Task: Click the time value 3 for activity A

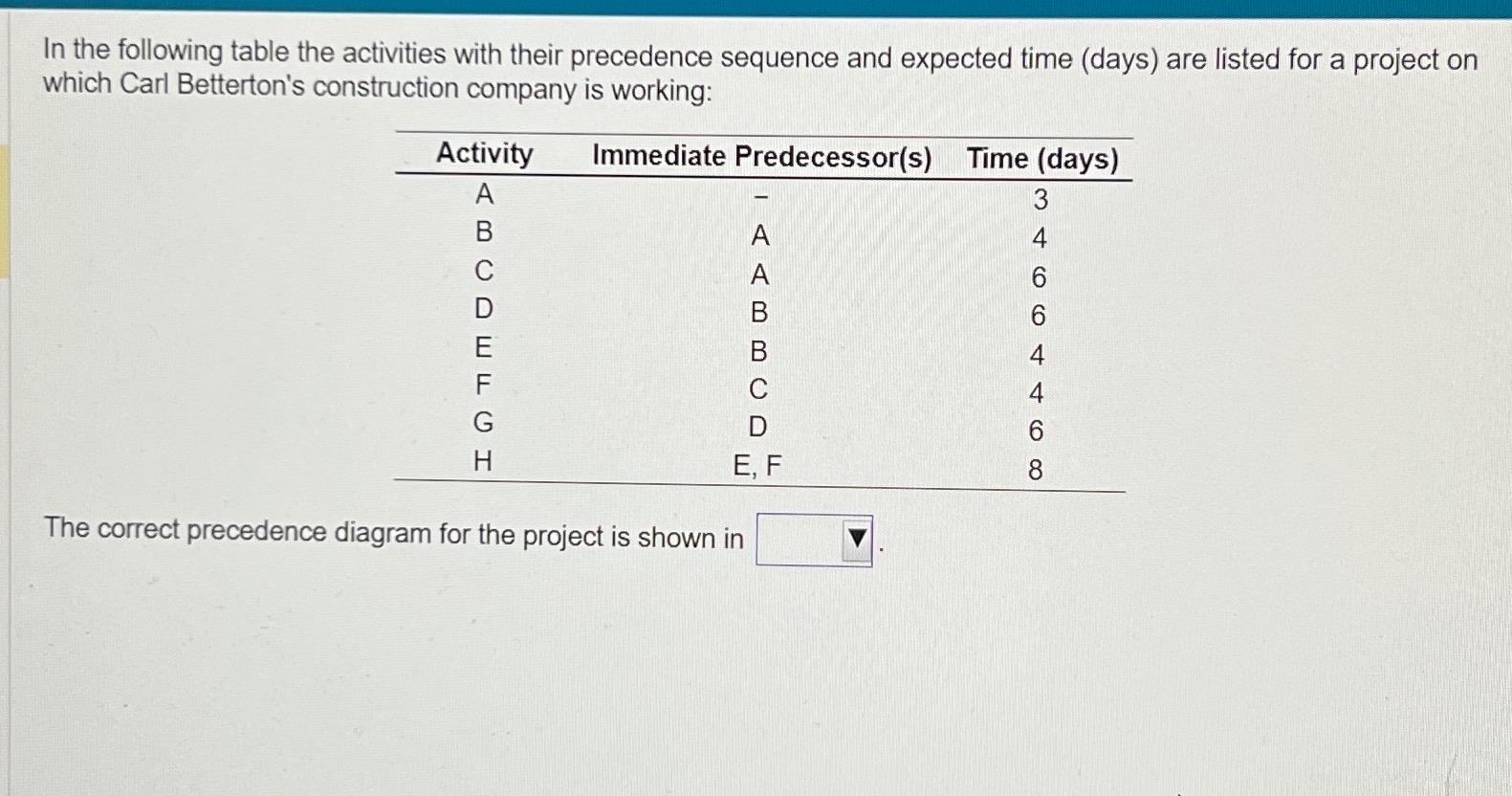Action: tap(1038, 199)
